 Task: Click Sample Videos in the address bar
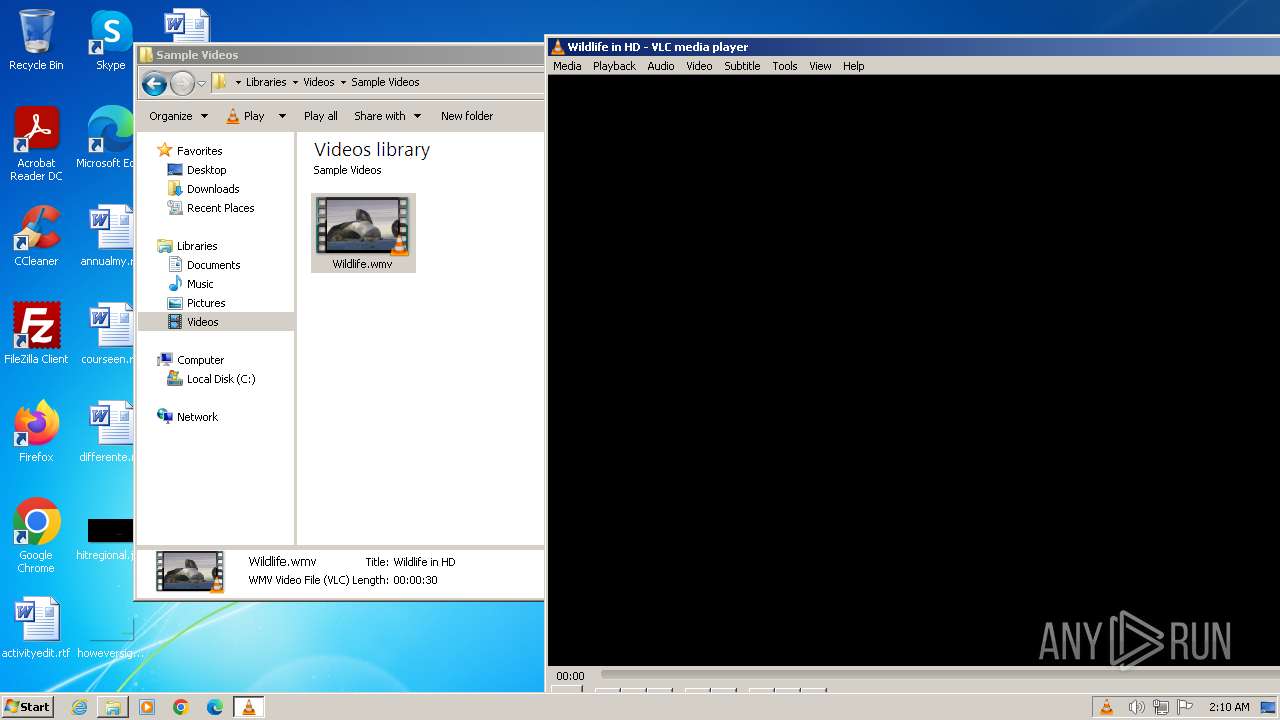385,82
